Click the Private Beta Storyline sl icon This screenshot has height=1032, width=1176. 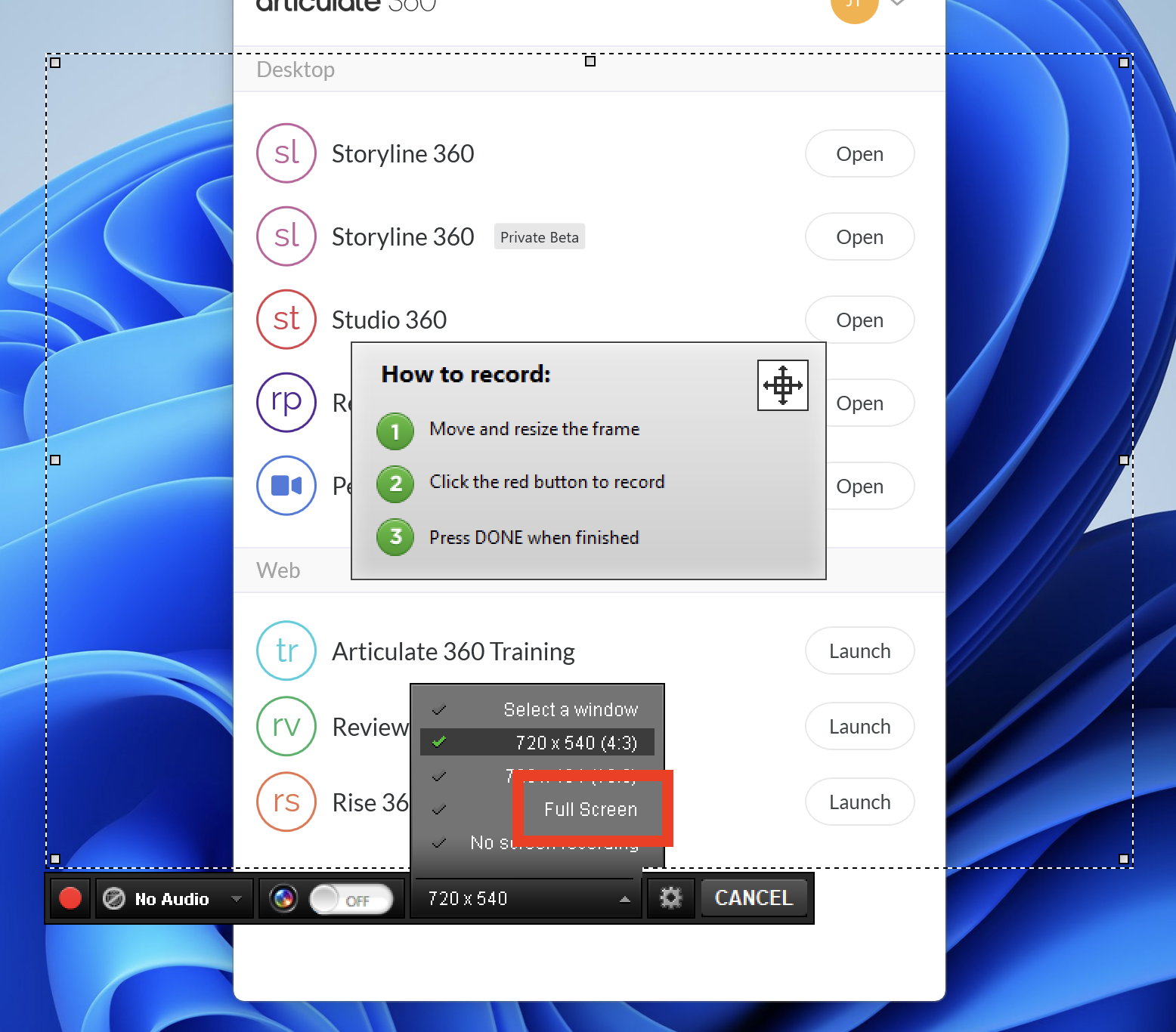tap(286, 236)
